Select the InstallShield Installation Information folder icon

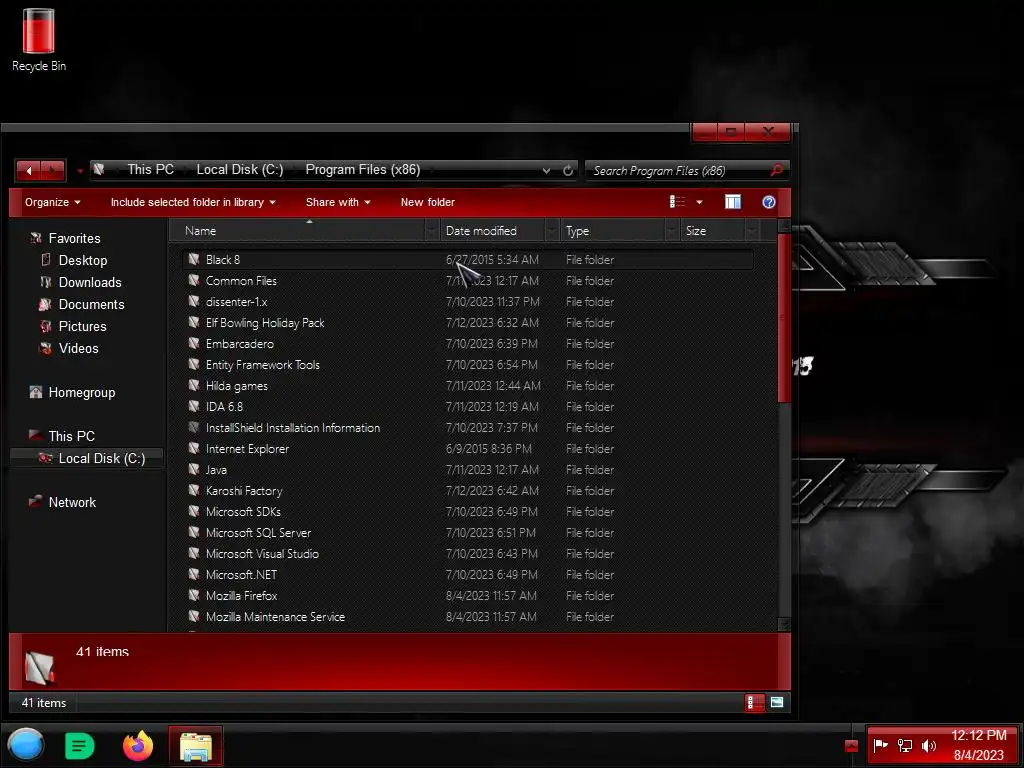click(x=193, y=427)
